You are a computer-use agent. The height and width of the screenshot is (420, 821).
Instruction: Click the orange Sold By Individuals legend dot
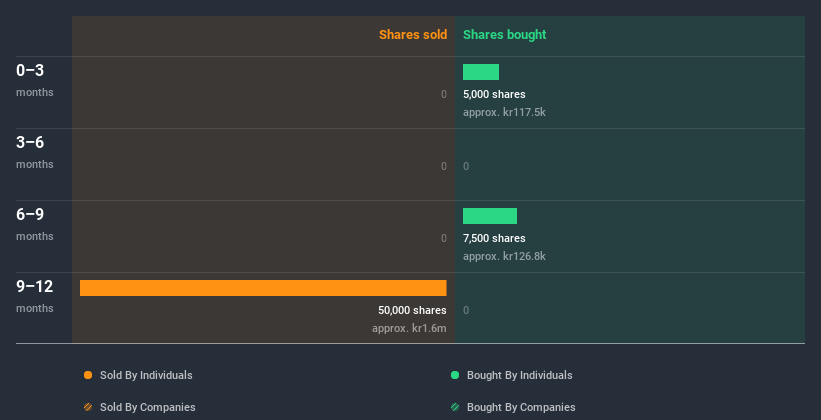[x=88, y=375]
